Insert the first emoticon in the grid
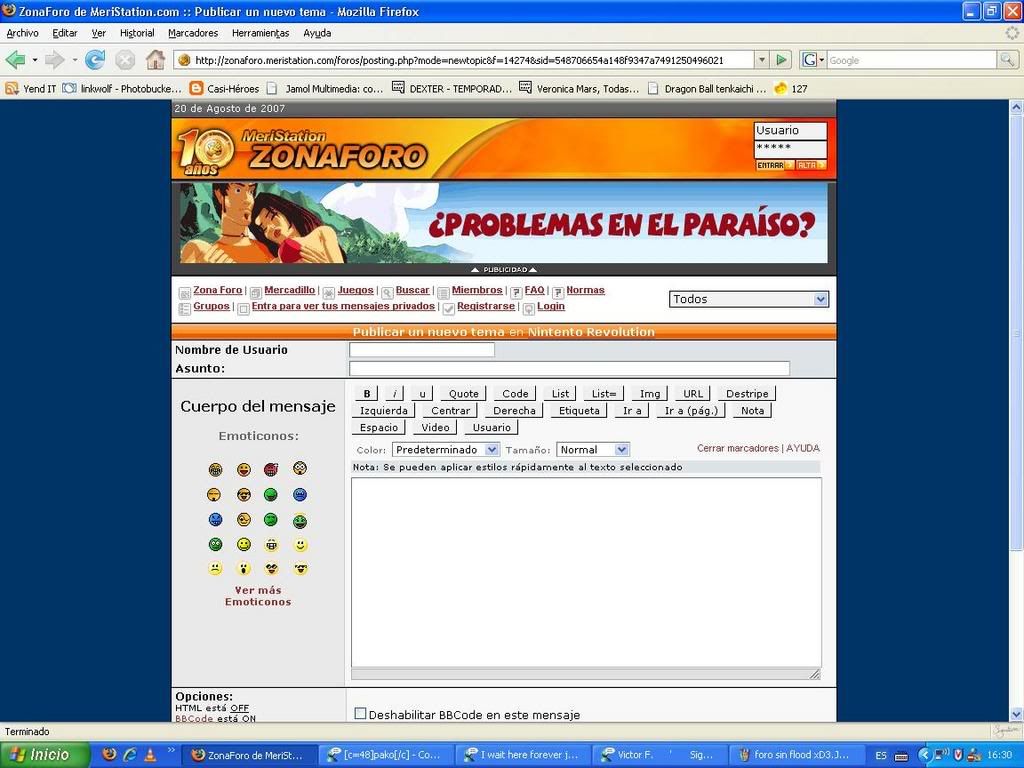The height and width of the screenshot is (768, 1024). [x=215, y=469]
